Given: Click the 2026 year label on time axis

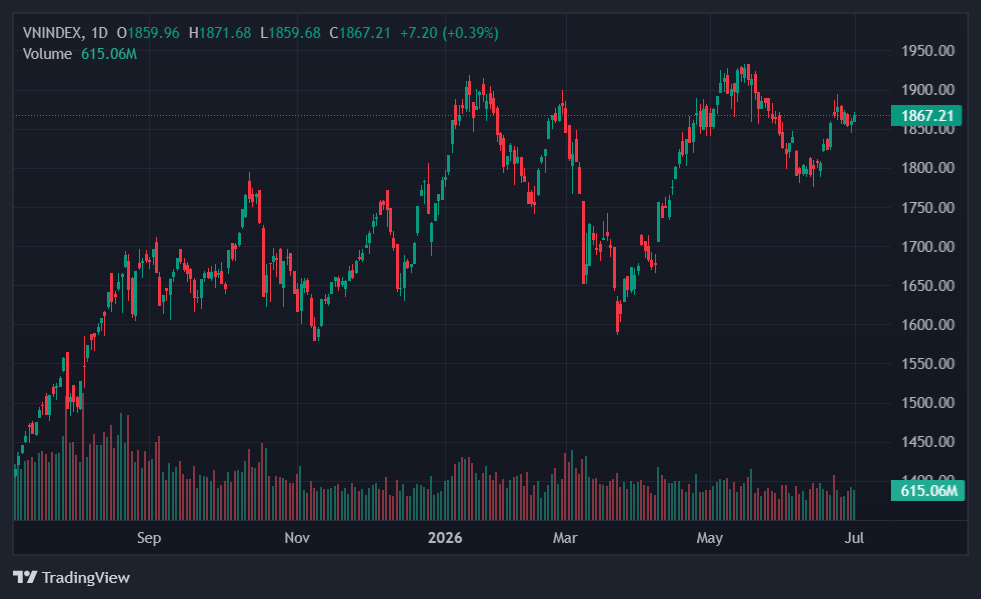Looking at the screenshot, I should pos(445,538).
